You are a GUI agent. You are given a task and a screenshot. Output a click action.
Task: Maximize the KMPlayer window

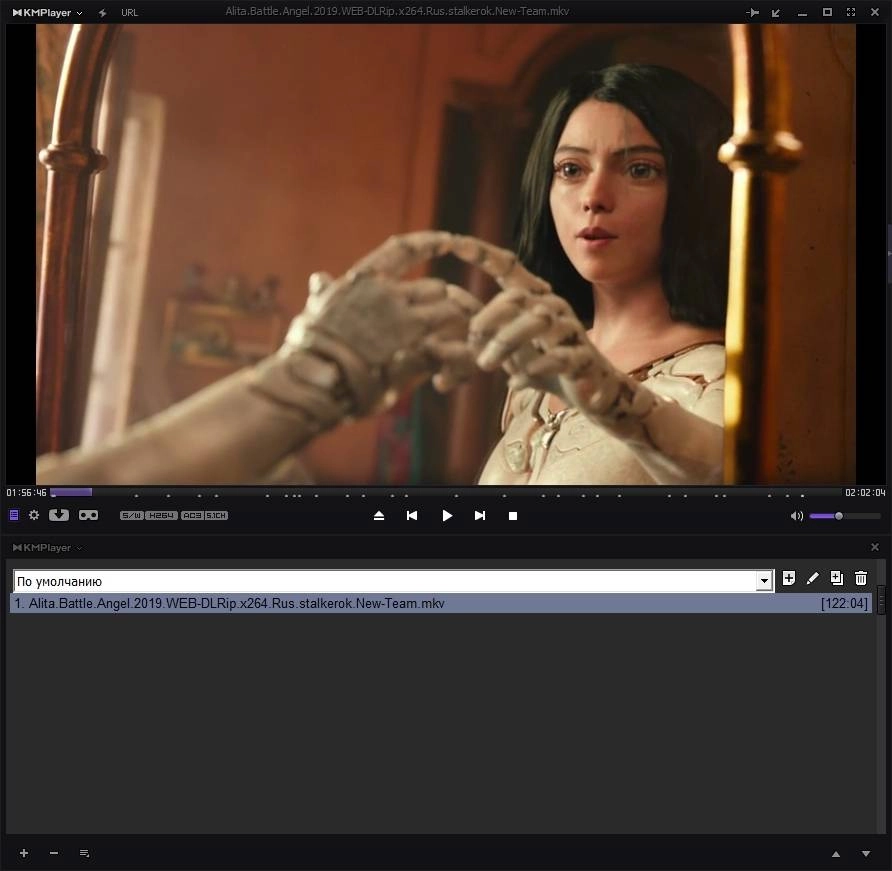click(827, 13)
